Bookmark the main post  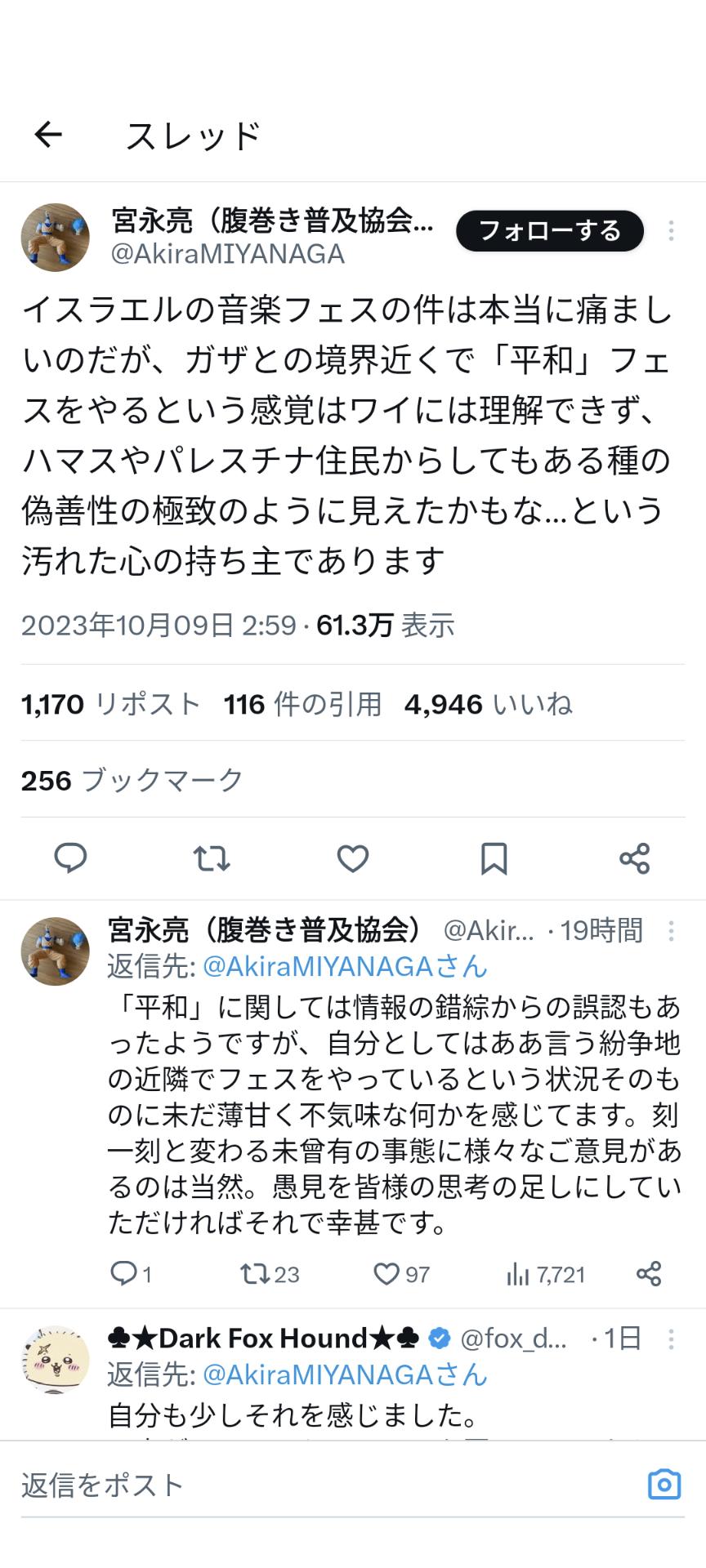tap(494, 858)
